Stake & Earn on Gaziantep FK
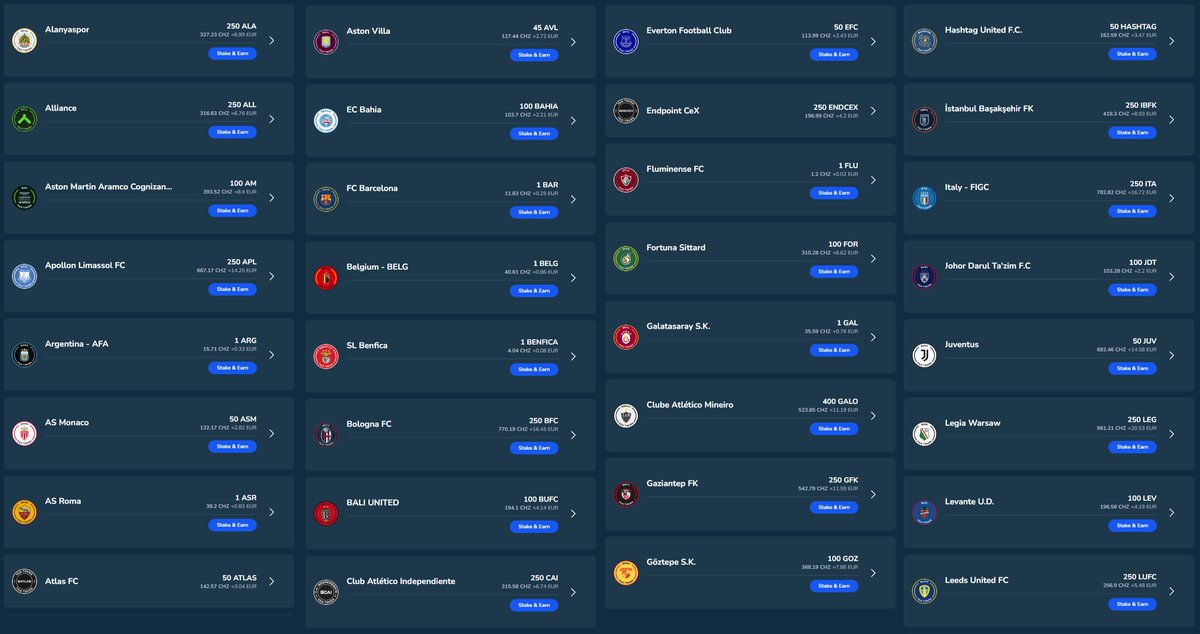This screenshot has height=634, width=1200. point(834,507)
